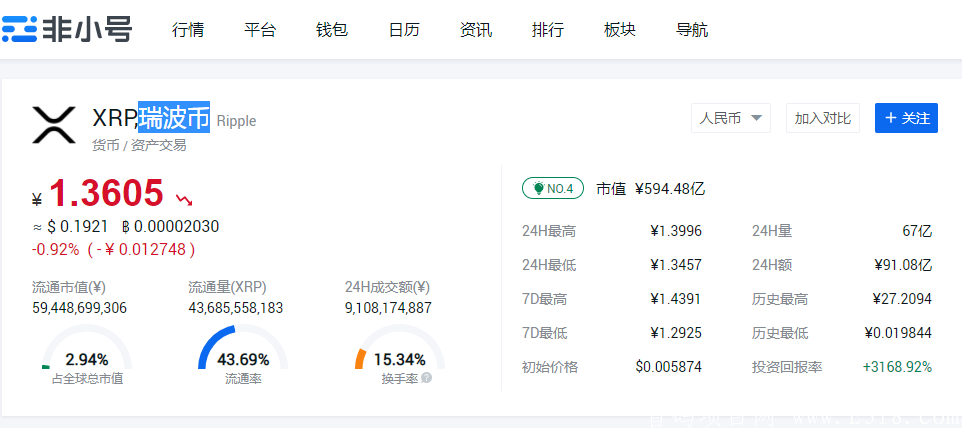Click the 7D最高 value ¥1.4391
Viewport: 962px width, 428px height.
[x=676, y=299]
